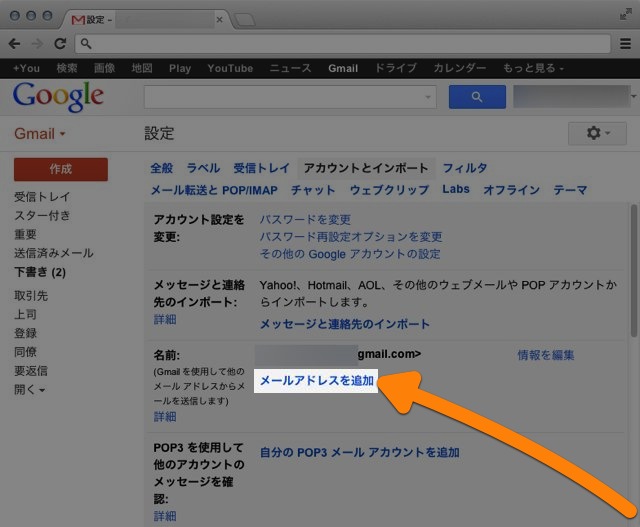Switch to the テーマ settings tab
The image size is (640, 527).
pyautogui.click(x=570, y=190)
